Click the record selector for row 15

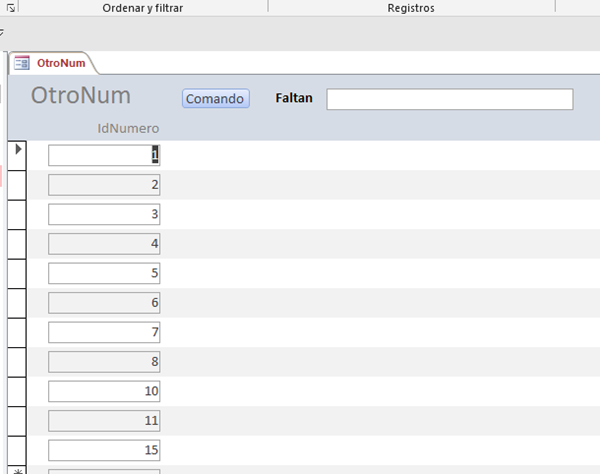click(17, 450)
